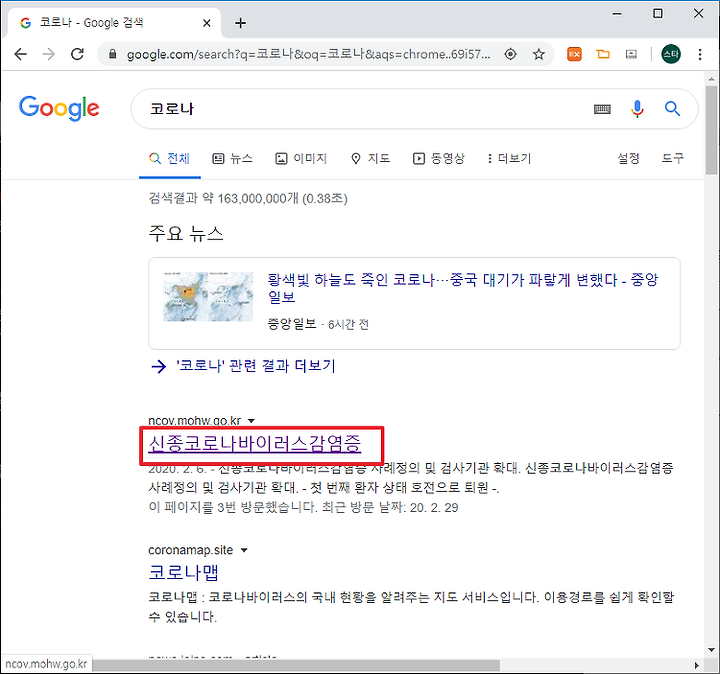Start voice search with microphone icon
Viewport: 720px width, 674px height.
[x=637, y=109]
